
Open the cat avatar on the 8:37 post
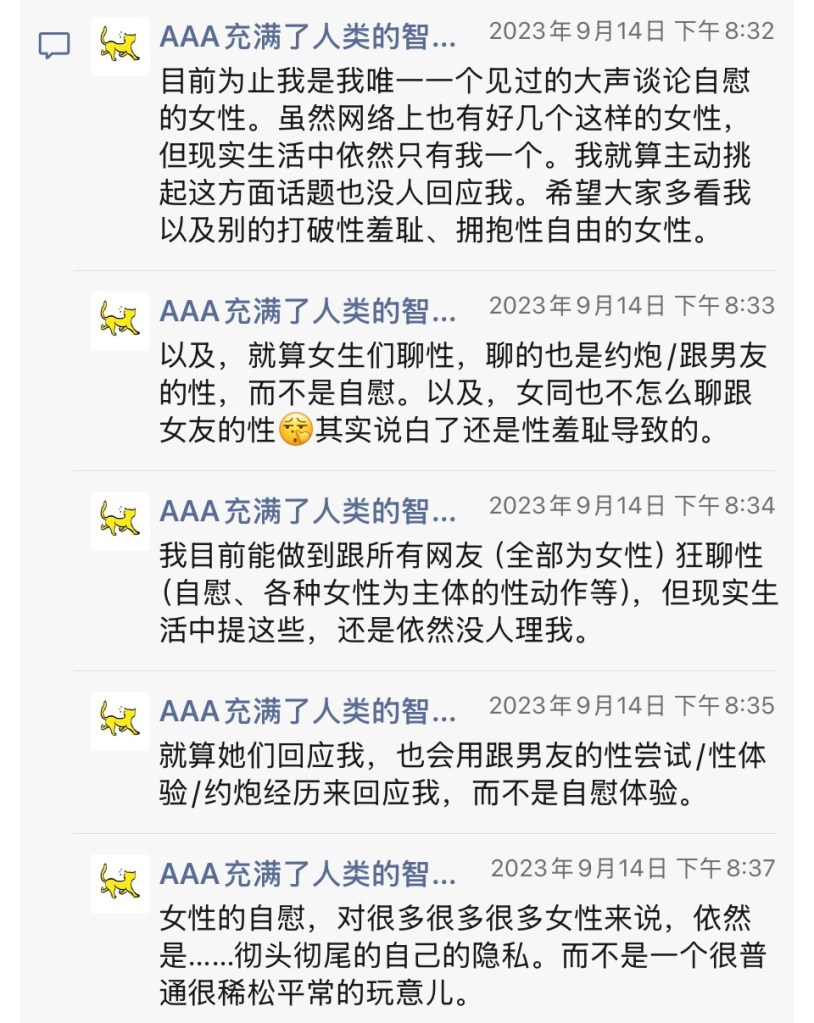click(x=120, y=883)
